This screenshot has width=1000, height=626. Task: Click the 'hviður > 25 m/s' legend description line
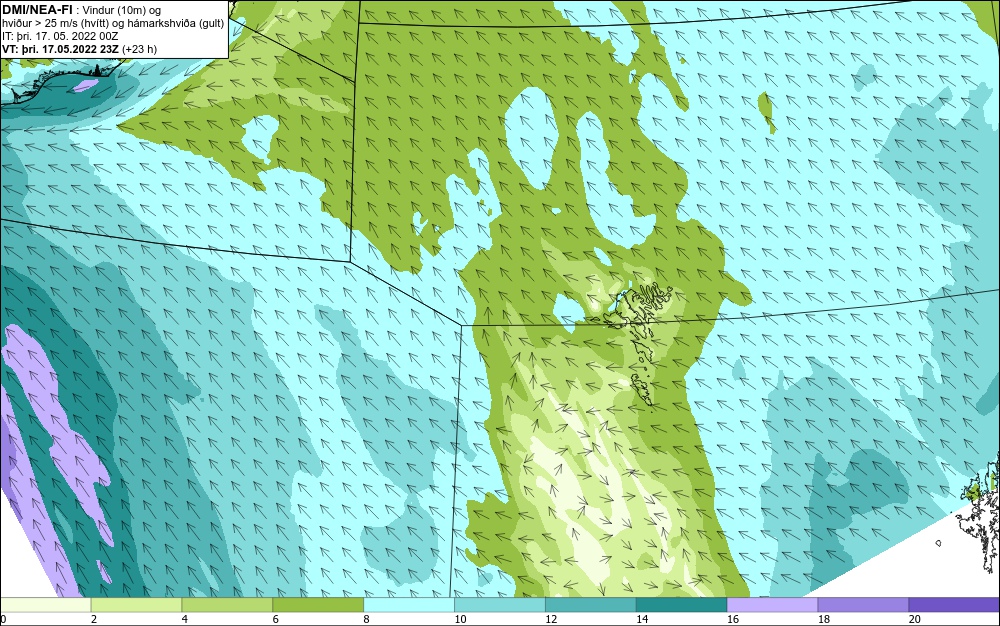click(113, 24)
